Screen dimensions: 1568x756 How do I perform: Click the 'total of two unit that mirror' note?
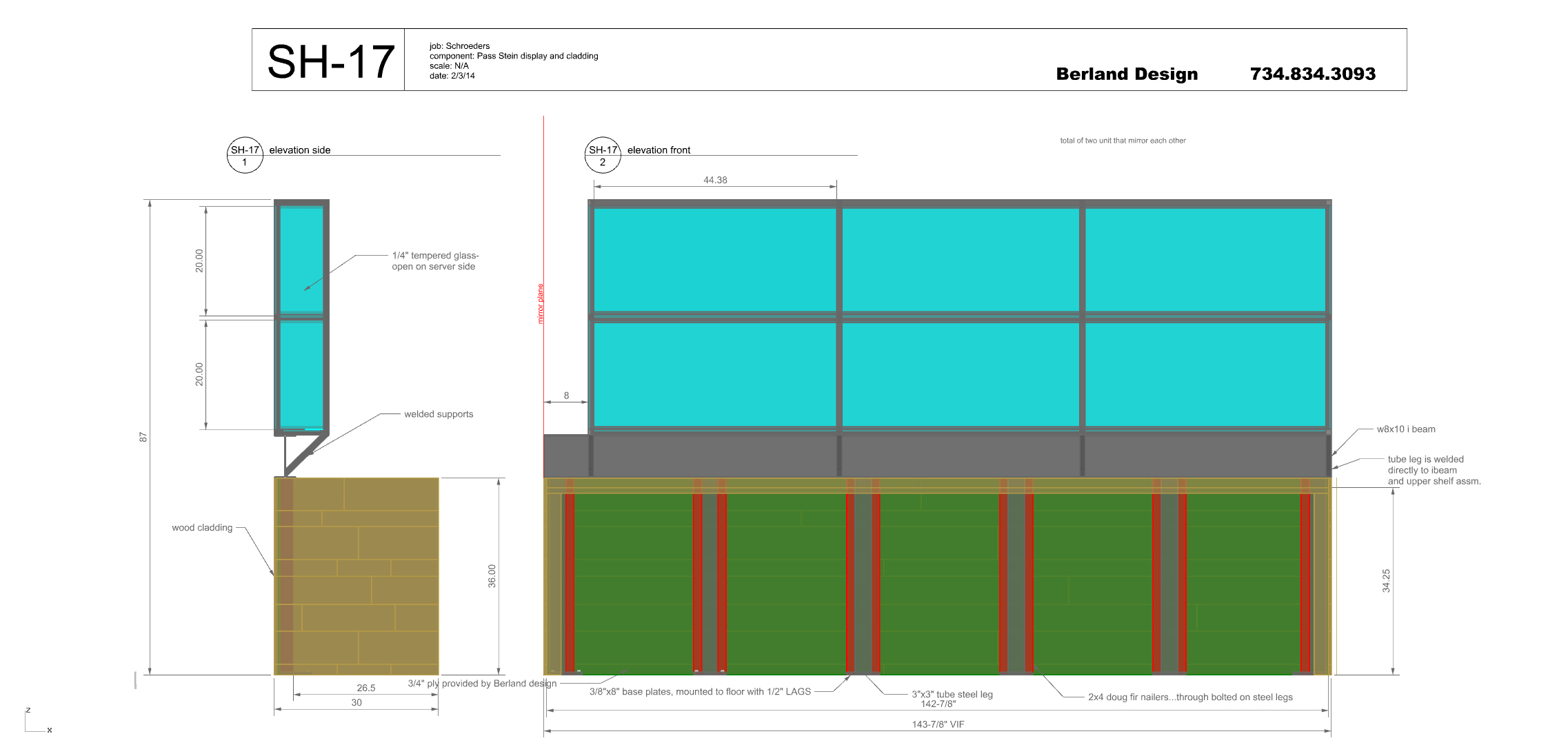coord(1123,141)
